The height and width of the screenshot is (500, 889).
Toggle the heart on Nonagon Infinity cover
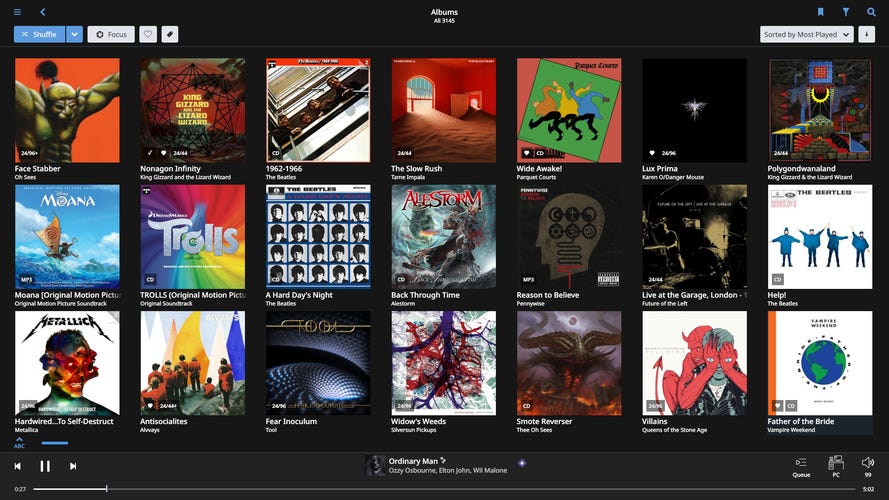[163, 153]
